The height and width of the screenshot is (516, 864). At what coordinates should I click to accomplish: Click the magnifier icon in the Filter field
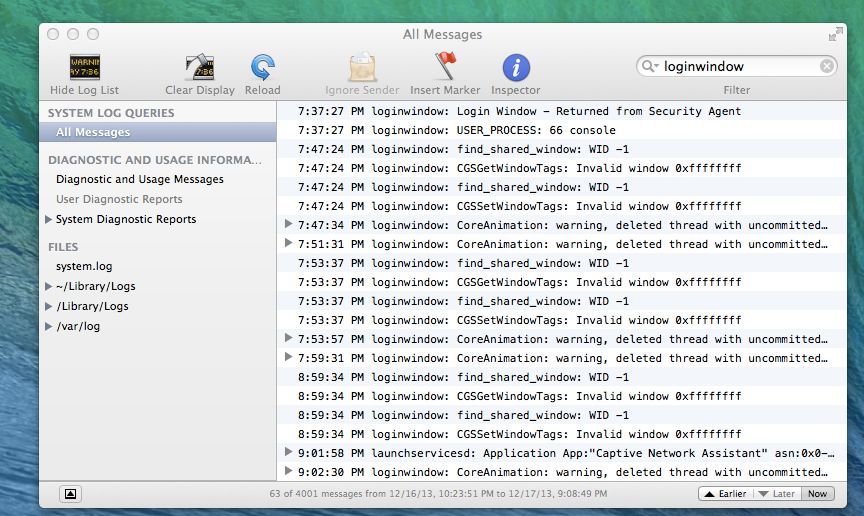pos(649,66)
